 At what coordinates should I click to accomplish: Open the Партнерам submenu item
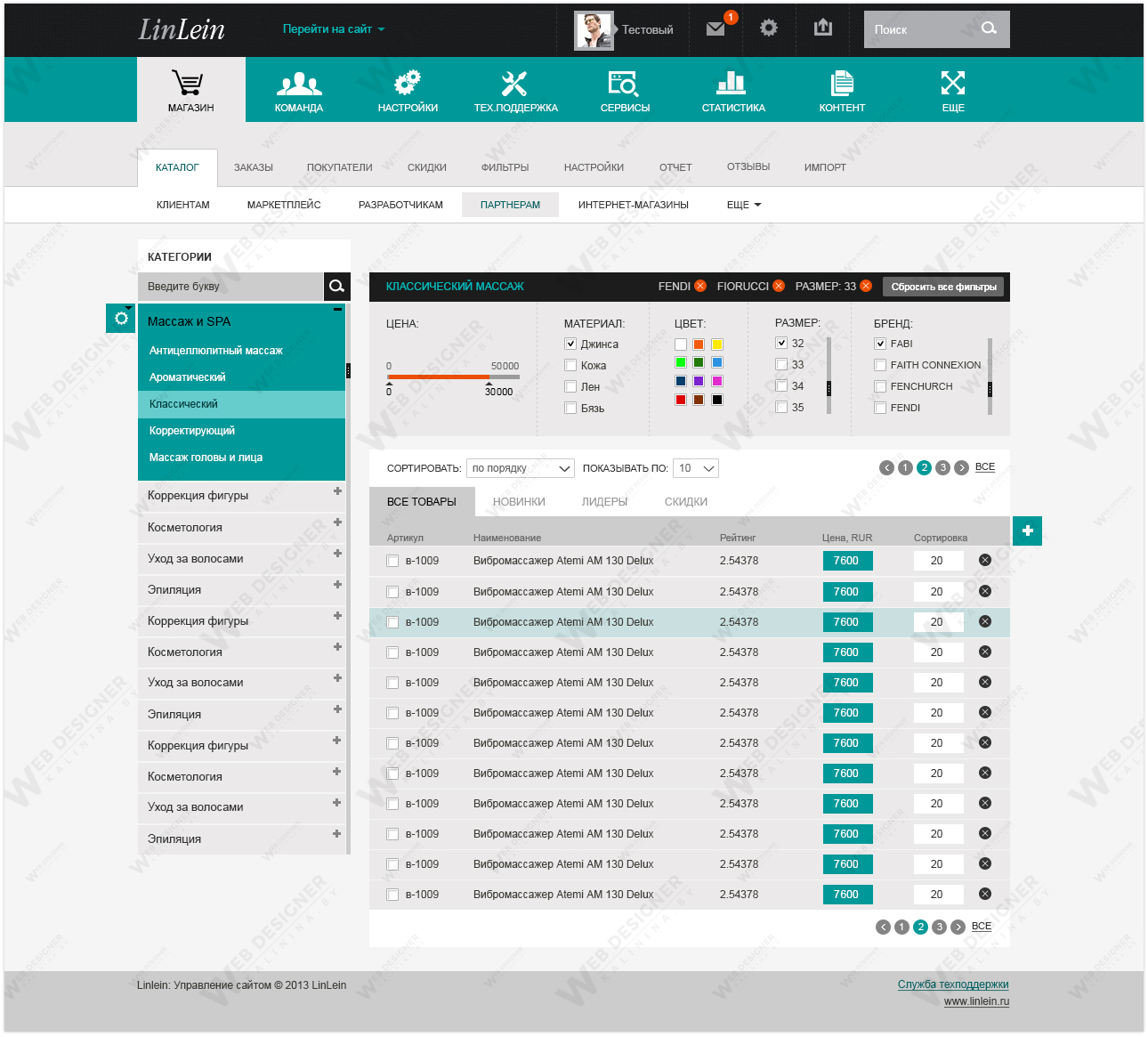[510, 205]
